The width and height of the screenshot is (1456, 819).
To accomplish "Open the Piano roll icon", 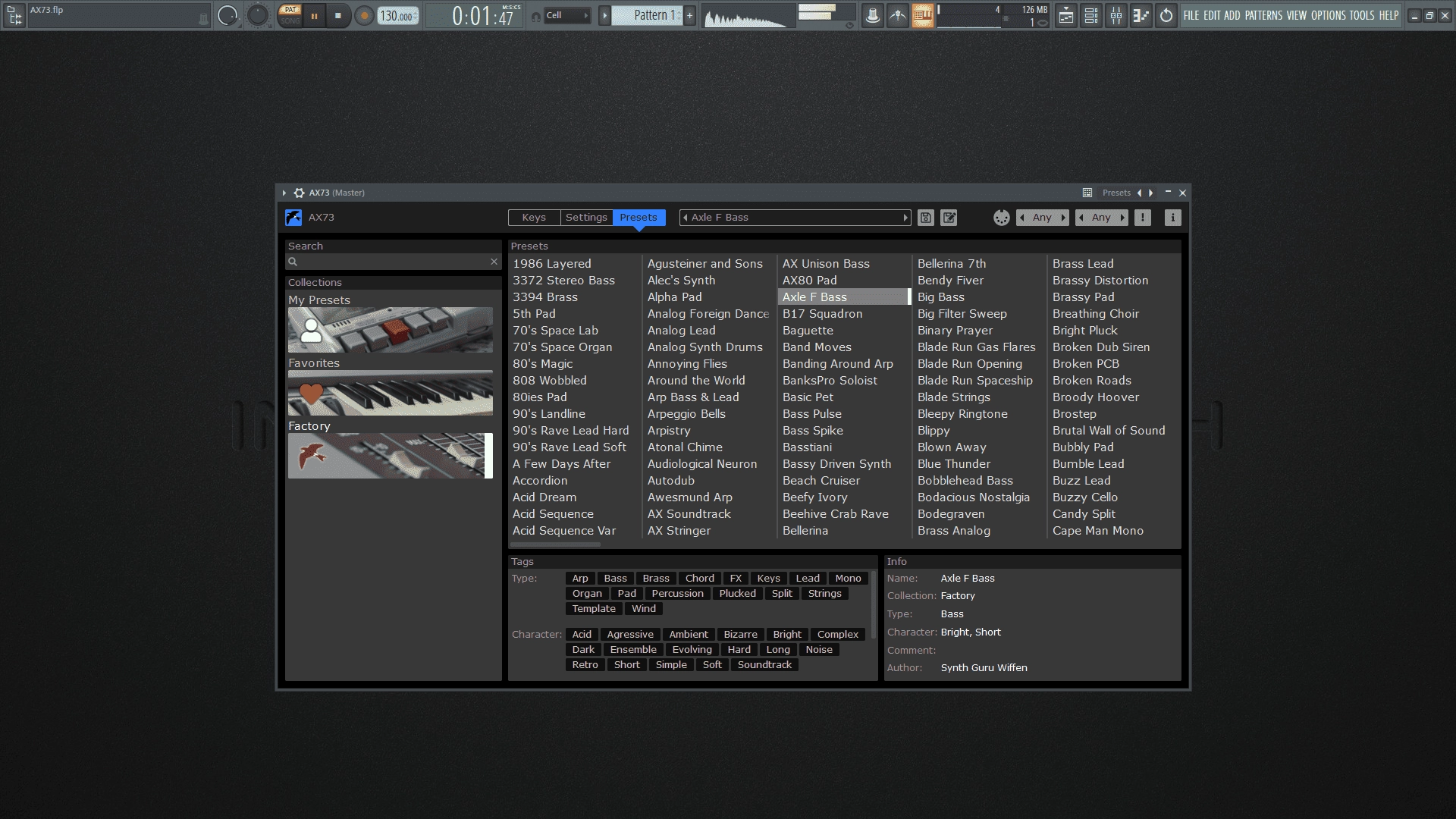I will pos(1141,15).
